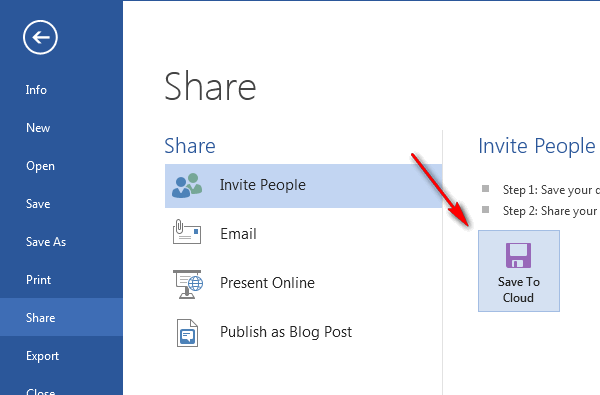Image resolution: width=600 pixels, height=395 pixels.
Task: Select the Present Online label text
Action: 267,283
